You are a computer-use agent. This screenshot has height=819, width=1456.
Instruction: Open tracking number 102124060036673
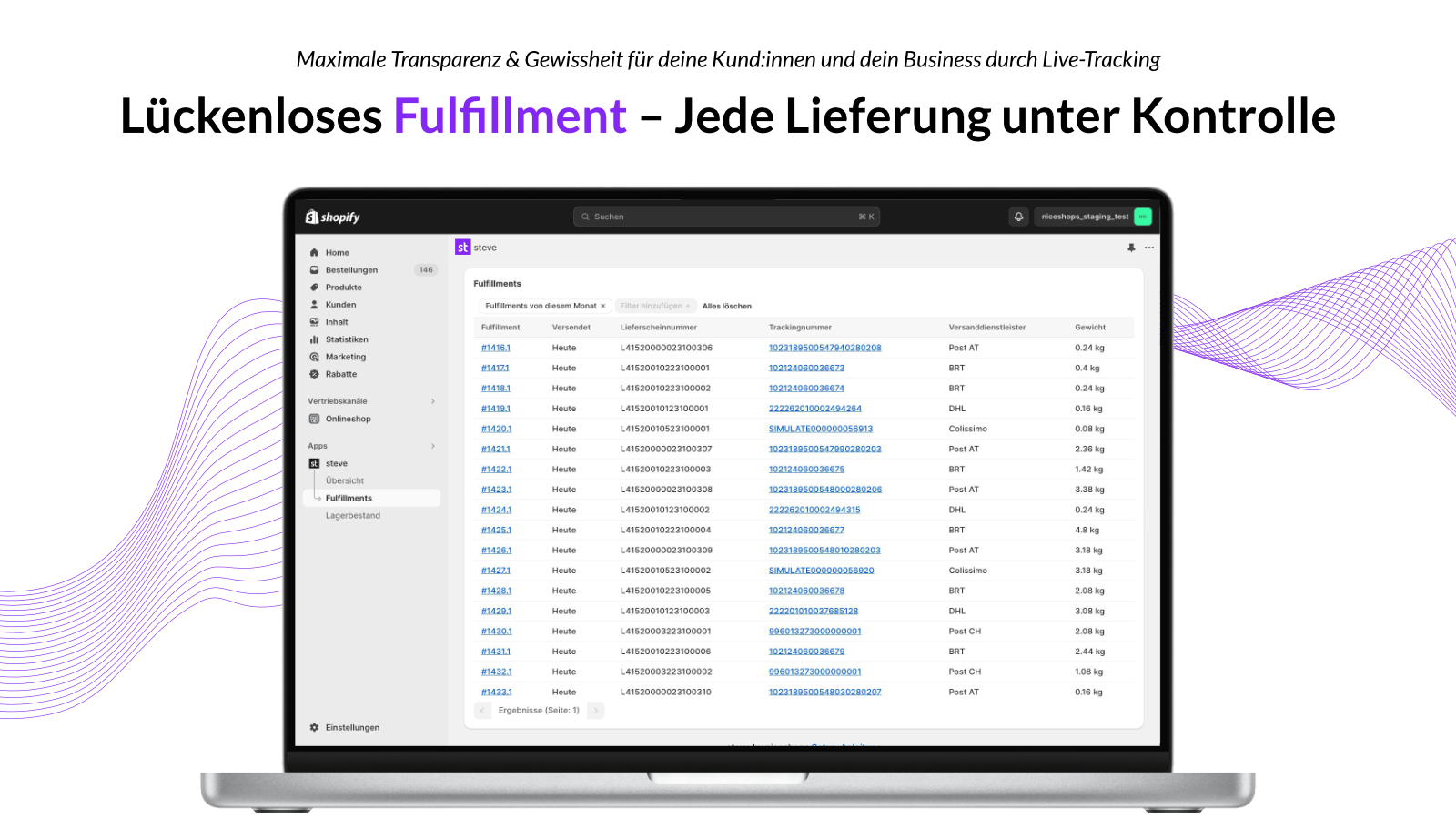point(807,368)
